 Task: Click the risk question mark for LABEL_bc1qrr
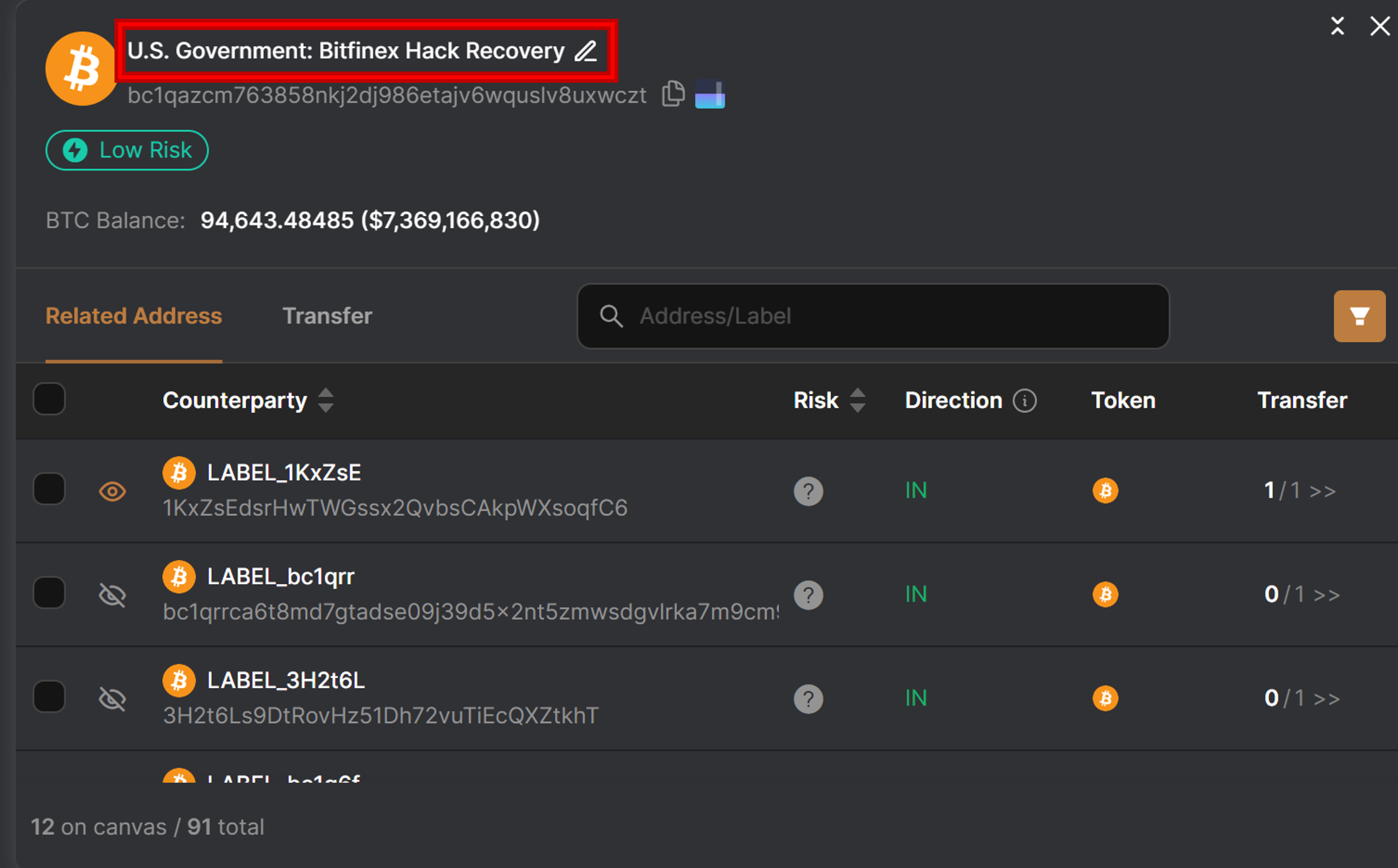tap(808, 595)
